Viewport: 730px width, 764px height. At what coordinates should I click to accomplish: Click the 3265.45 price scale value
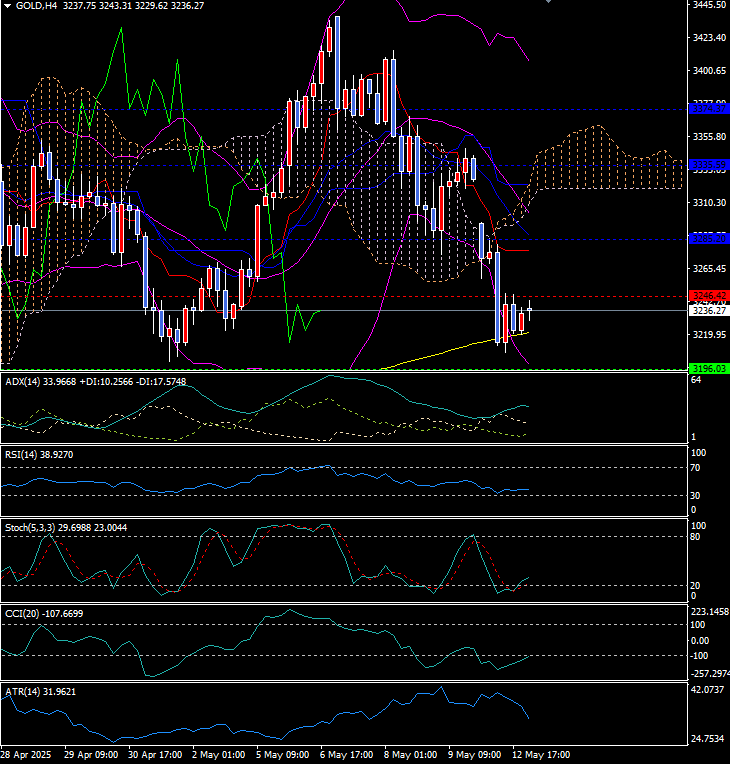click(x=709, y=268)
